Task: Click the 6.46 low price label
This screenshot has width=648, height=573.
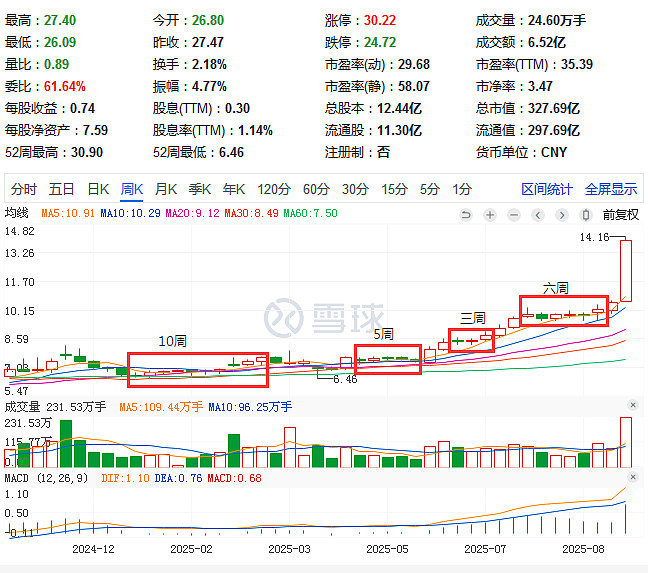Action: pos(345,379)
